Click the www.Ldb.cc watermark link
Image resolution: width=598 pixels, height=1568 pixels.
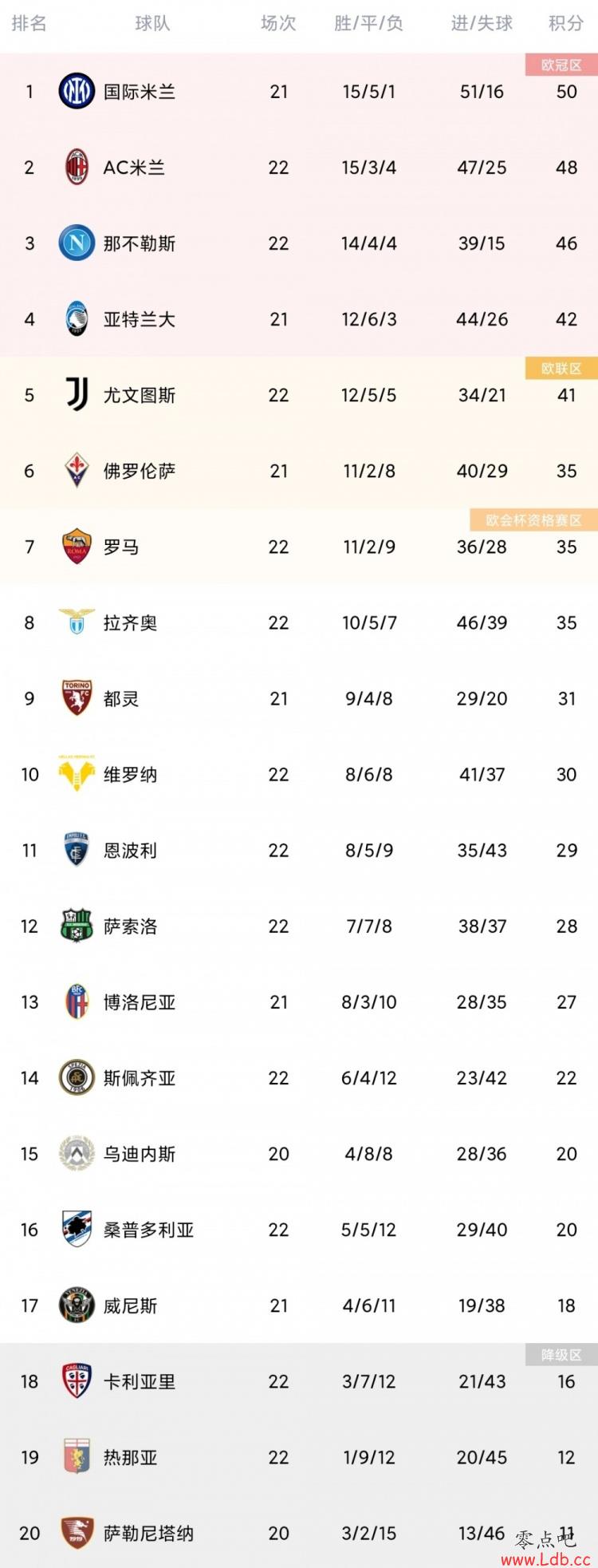[545, 1558]
